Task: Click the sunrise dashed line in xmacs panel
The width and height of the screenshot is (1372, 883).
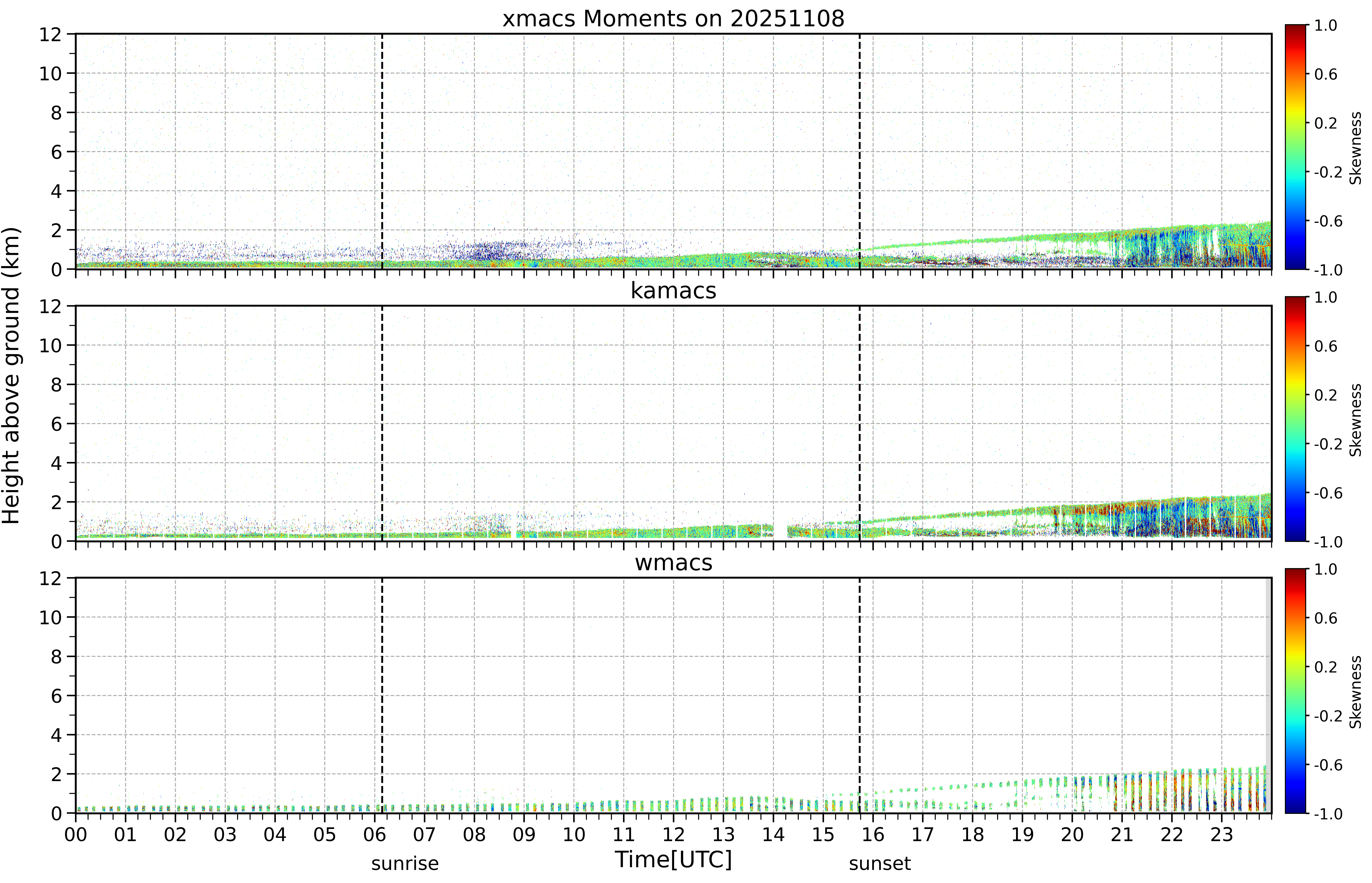Action: tap(382, 151)
